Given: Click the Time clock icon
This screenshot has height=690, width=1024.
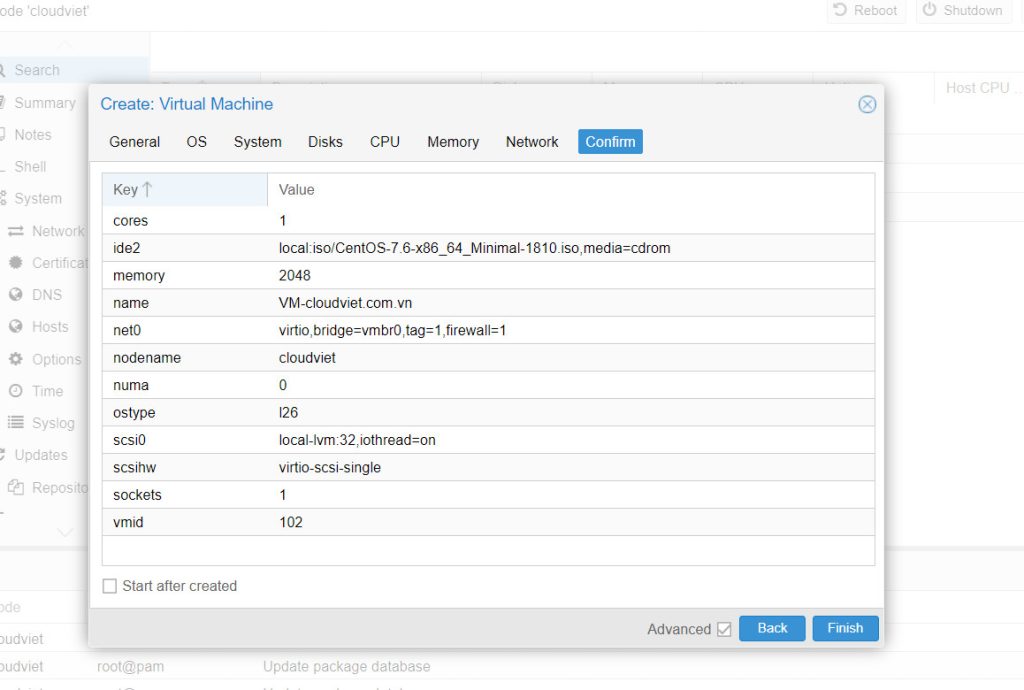Looking at the screenshot, I should tap(16, 390).
